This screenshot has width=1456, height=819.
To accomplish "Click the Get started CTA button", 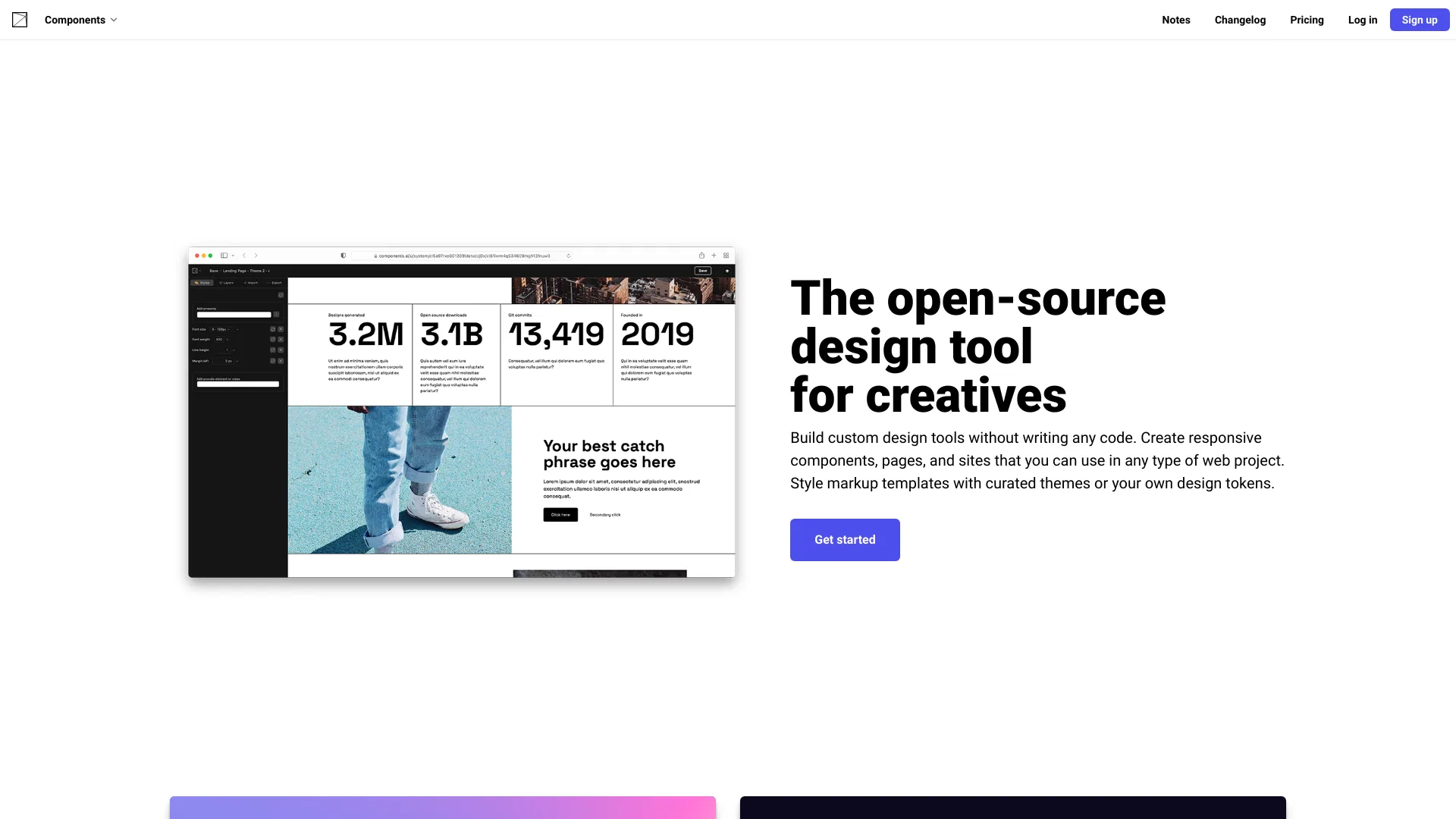I will (x=845, y=539).
